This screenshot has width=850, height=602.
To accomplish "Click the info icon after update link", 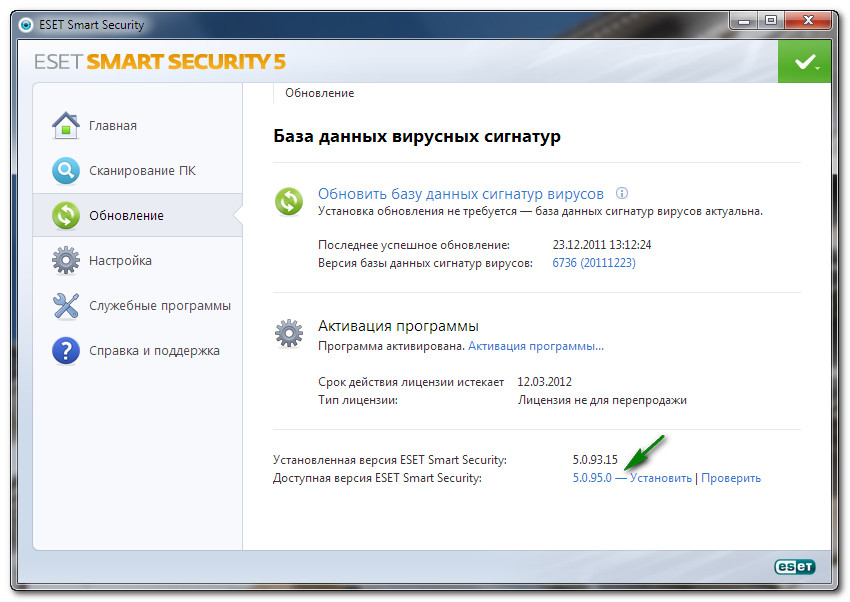I will (622, 193).
